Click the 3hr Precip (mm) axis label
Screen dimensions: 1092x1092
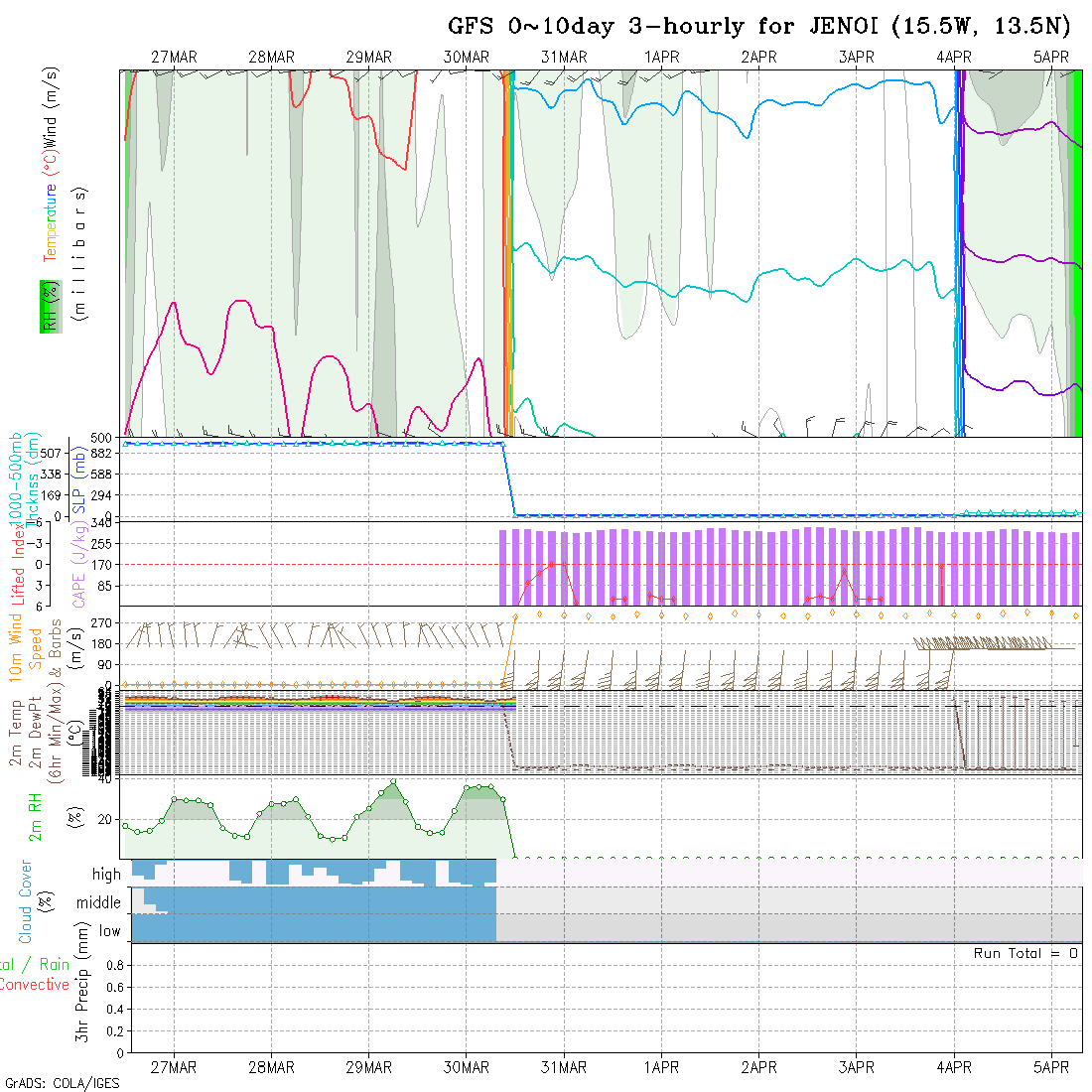pos(86,997)
